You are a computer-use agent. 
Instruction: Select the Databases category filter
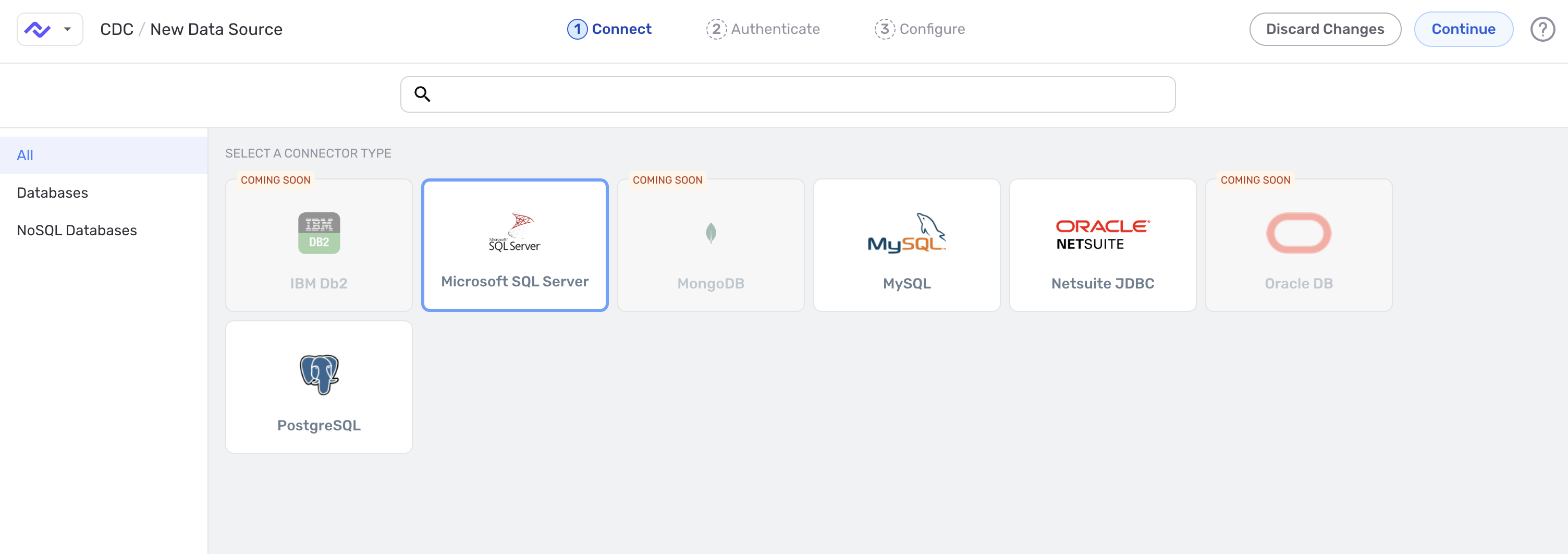(x=104, y=192)
